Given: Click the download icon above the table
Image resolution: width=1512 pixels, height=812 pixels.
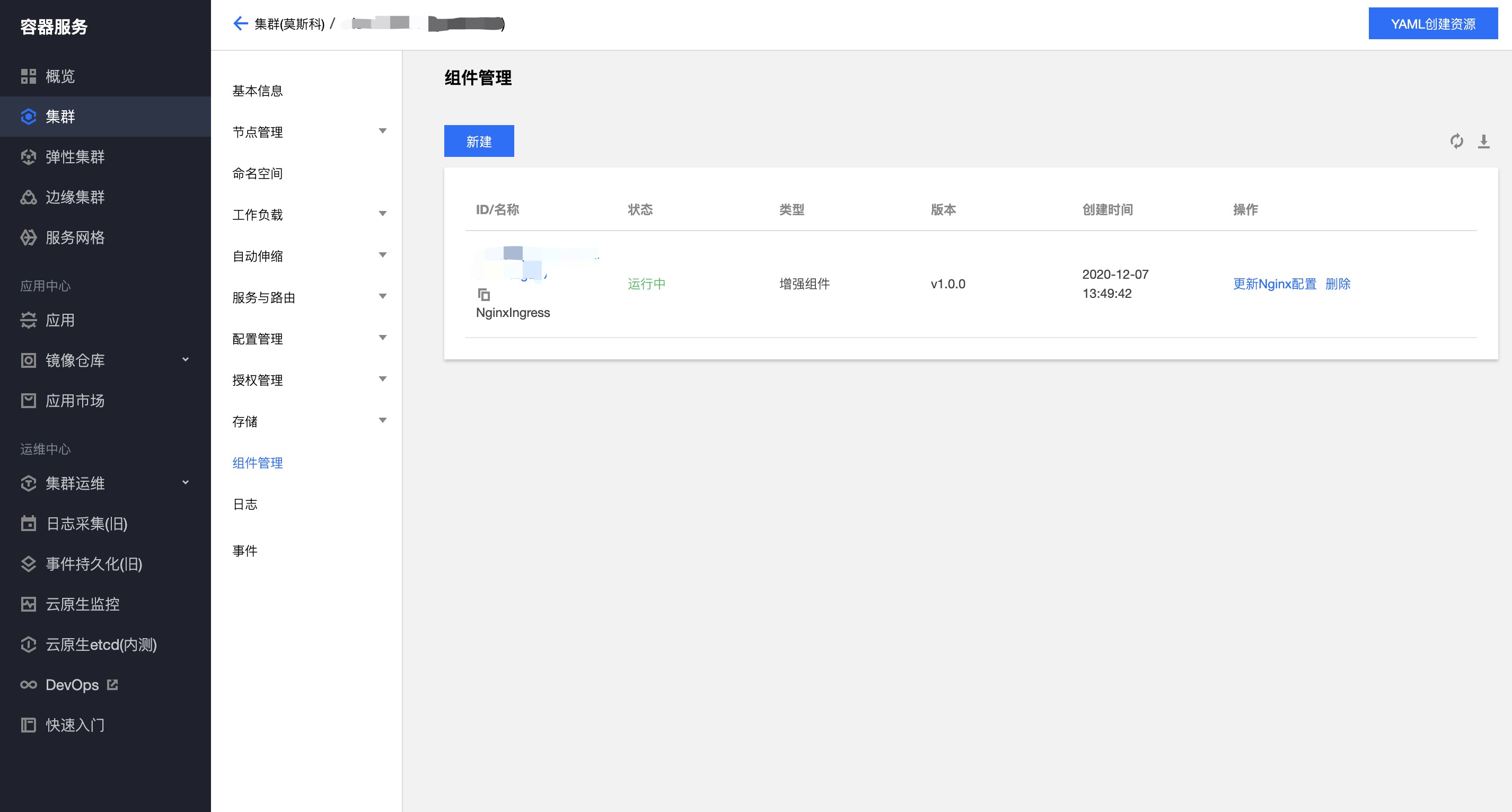Looking at the screenshot, I should pyautogui.click(x=1483, y=141).
